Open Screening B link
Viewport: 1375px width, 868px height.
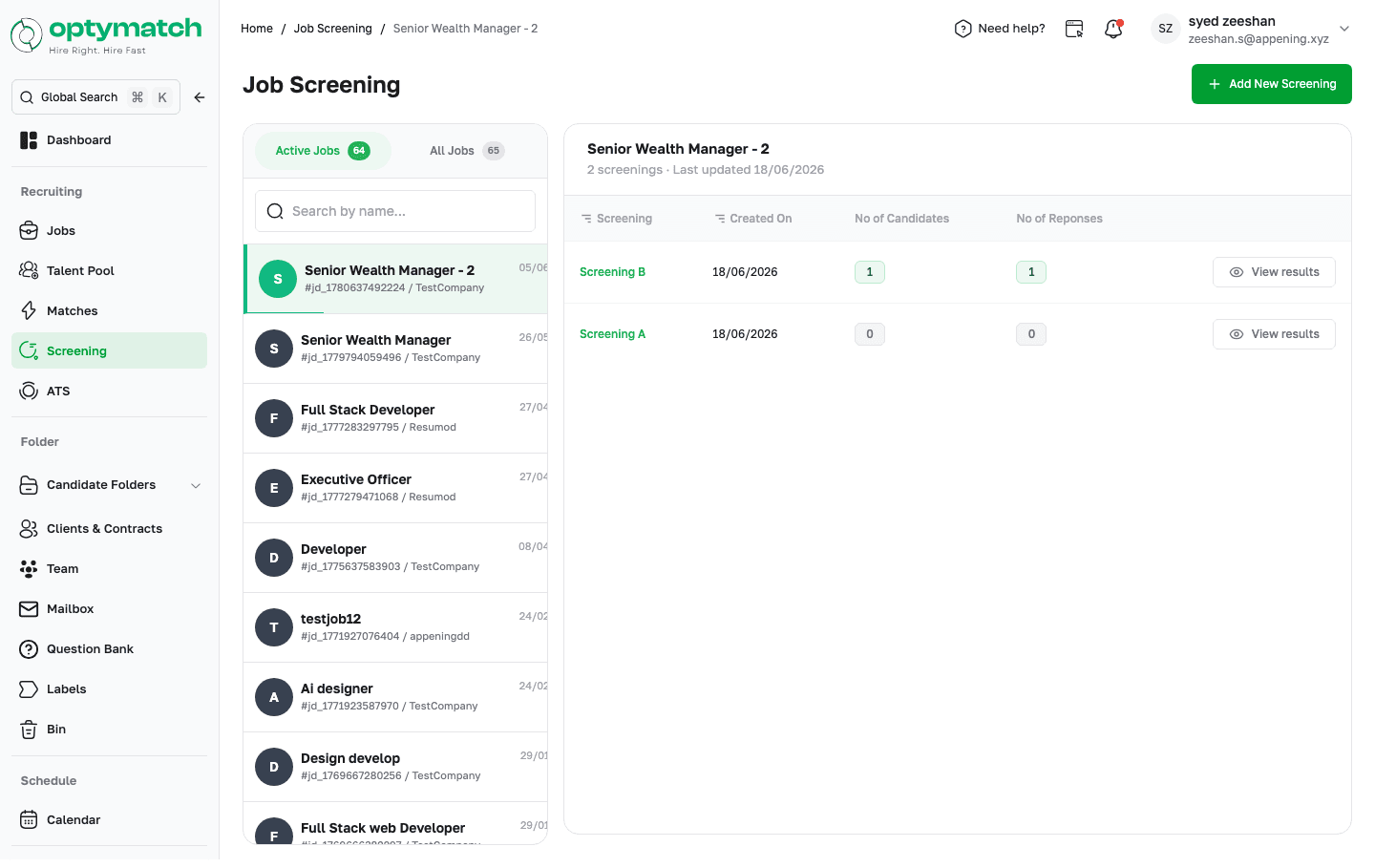(613, 272)
